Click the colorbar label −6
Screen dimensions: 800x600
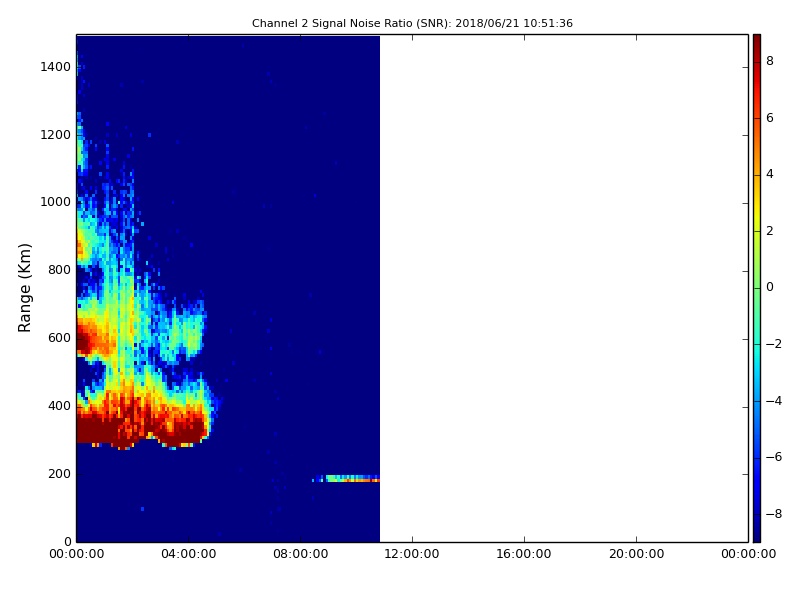[773, 457]
